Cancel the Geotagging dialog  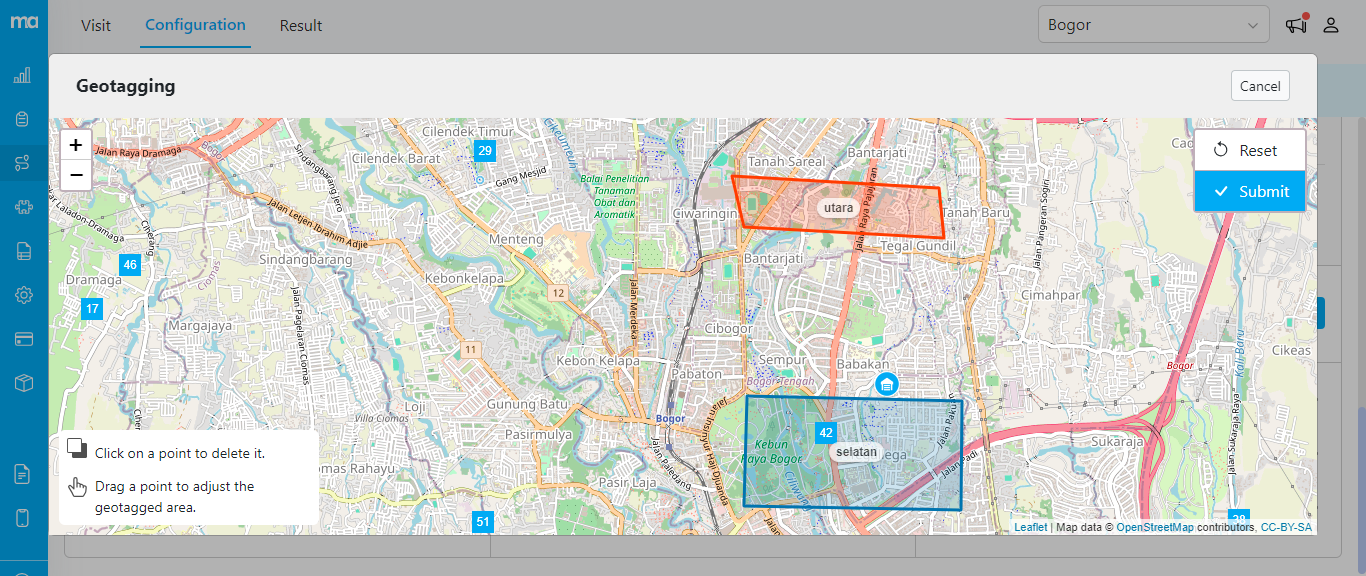tap(1260, 86)
